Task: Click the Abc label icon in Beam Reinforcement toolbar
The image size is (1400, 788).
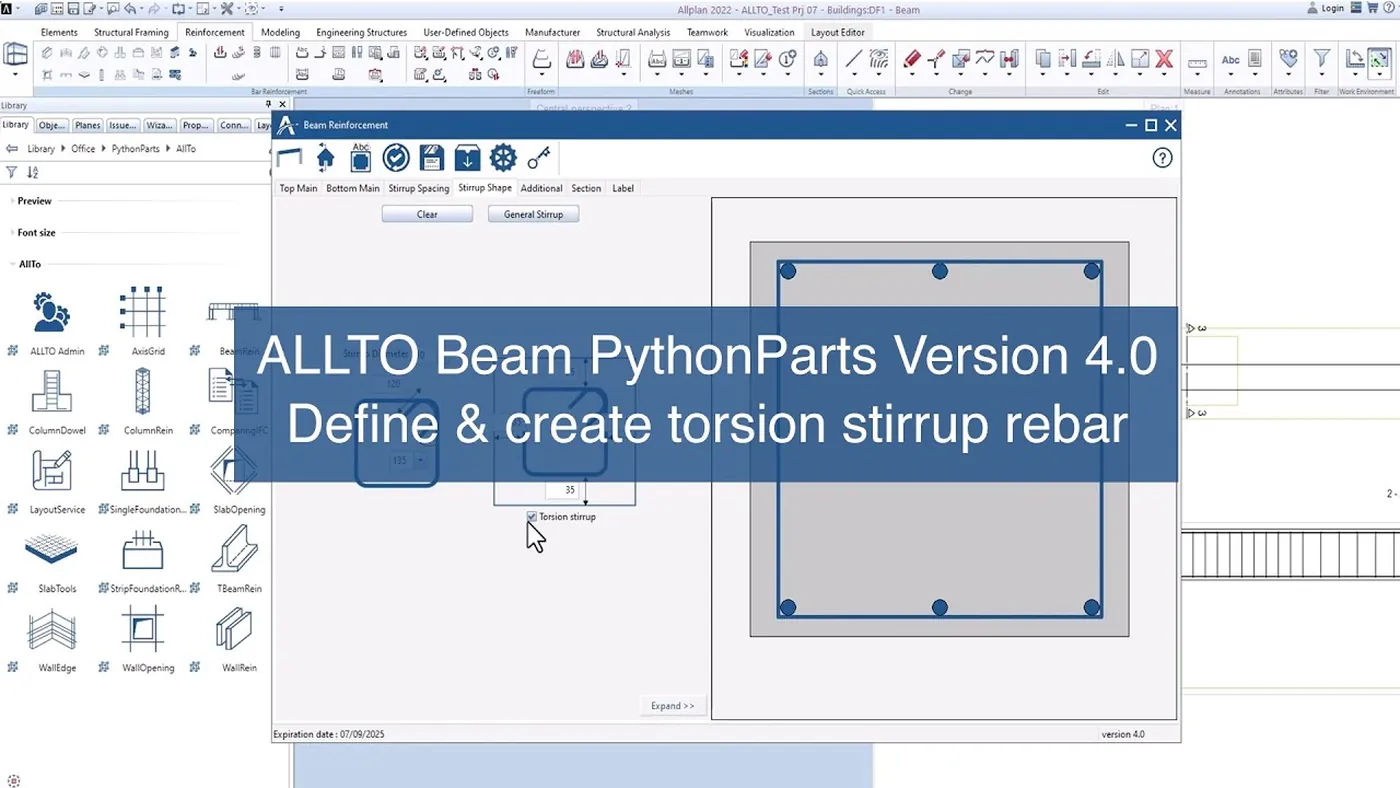Action: pyautogui.click(x=361, y=157)
